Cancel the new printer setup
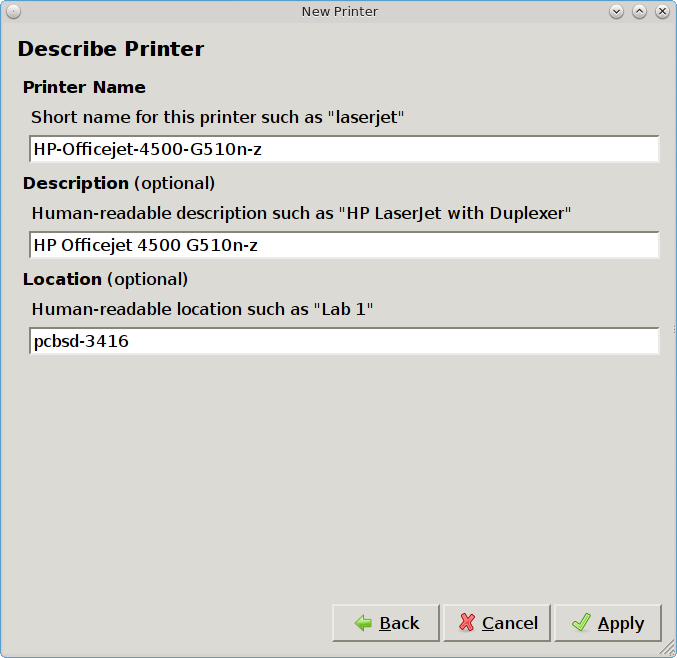The width and height of the screenshot is (677, 658). 497,623
